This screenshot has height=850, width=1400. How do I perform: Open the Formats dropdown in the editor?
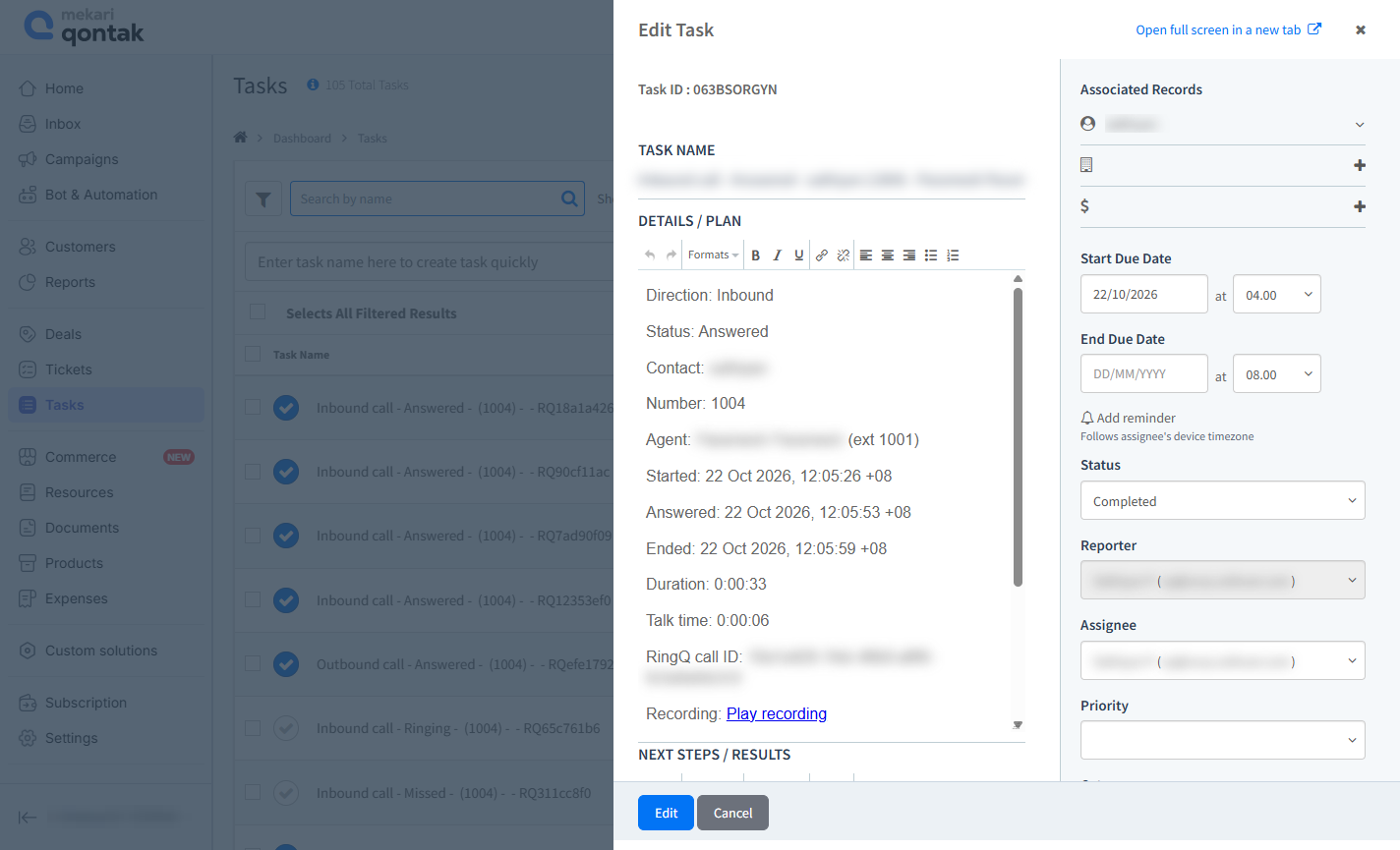713,255
